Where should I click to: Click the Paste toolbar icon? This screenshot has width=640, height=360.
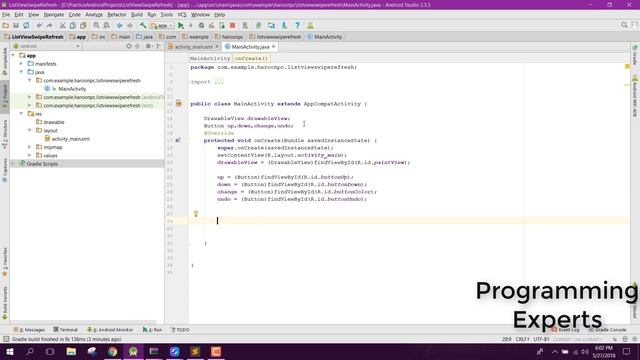coord(83,25)
